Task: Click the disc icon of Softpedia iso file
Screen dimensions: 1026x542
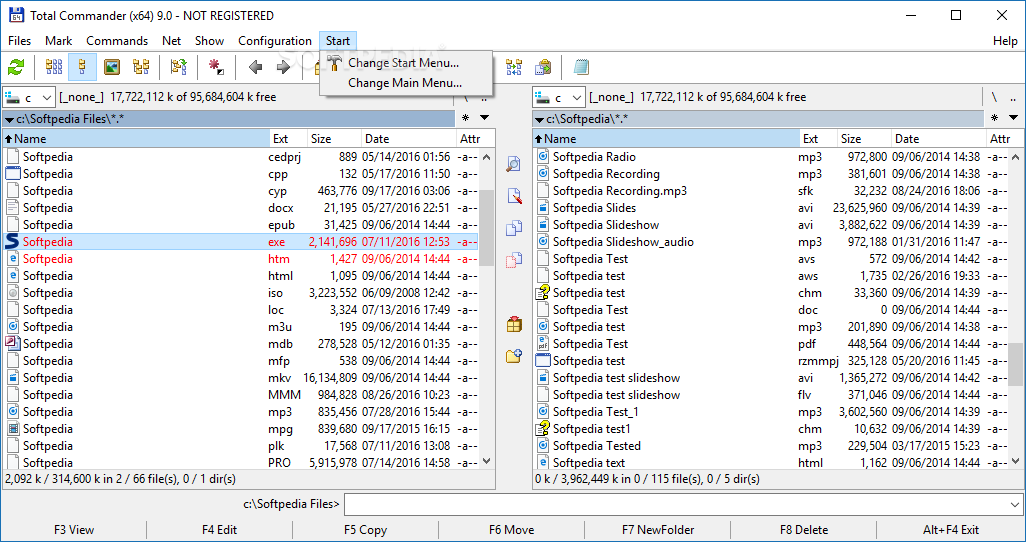Action: pyautogui.click(x=13, y=293)
